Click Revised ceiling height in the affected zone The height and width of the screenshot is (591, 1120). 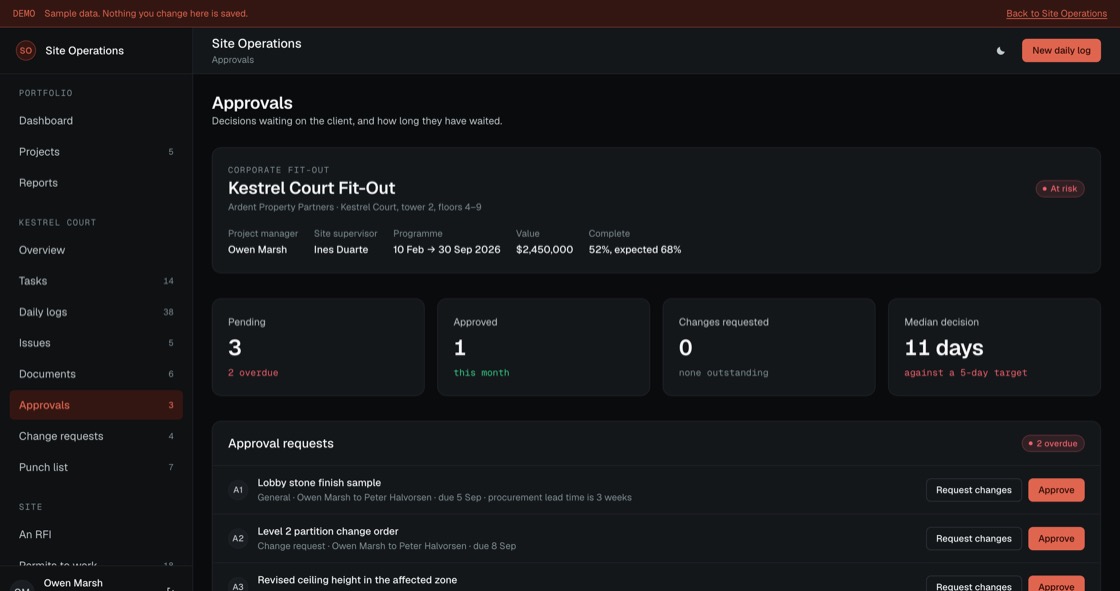point(357,580)
